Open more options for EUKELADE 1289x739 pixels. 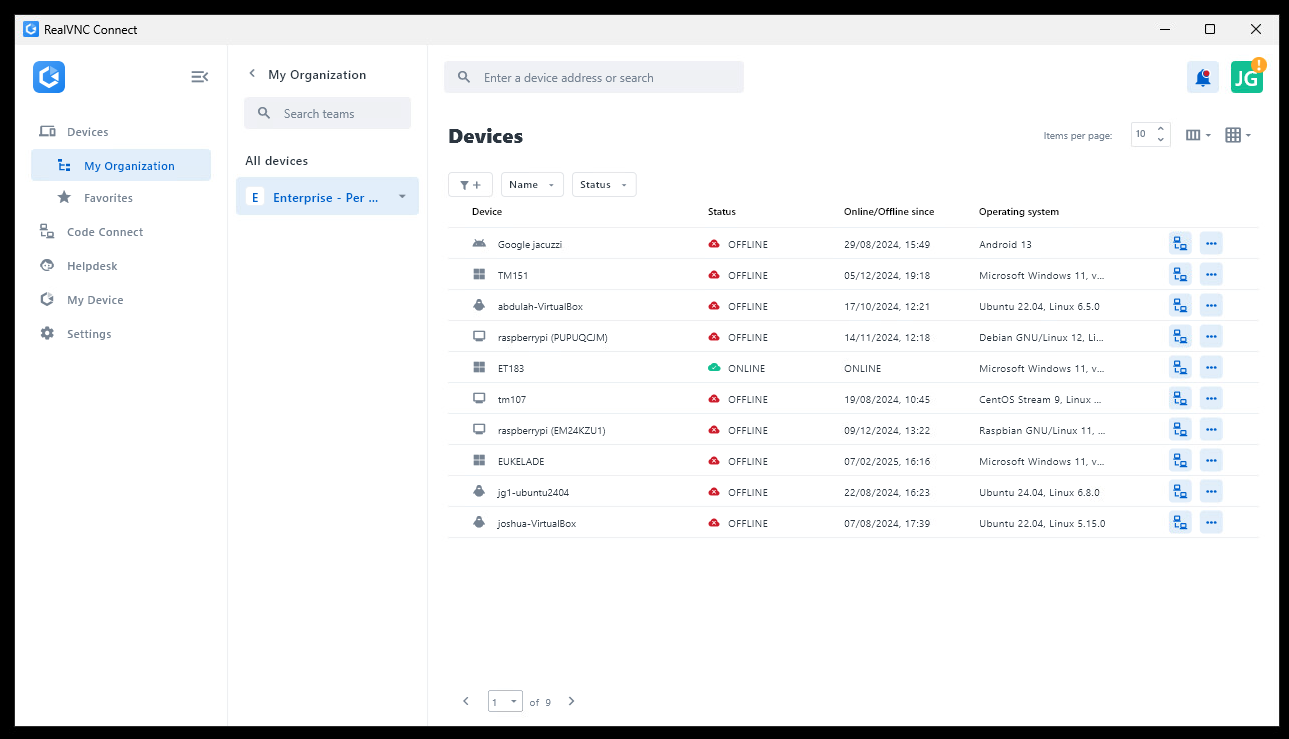coord(1211,461)
